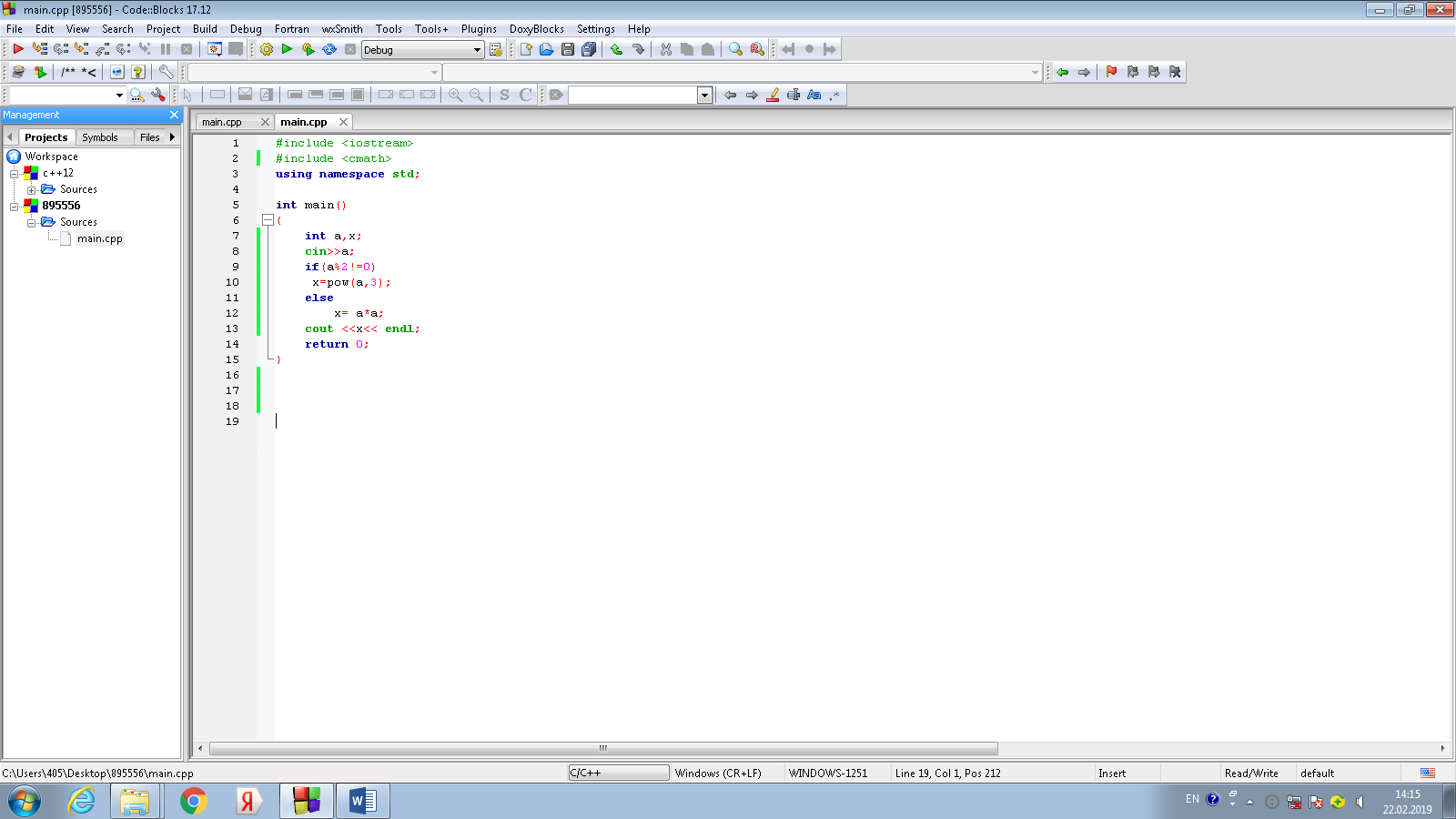Click the Build and run icon
Screen dimensions: 1456x819
308,49
